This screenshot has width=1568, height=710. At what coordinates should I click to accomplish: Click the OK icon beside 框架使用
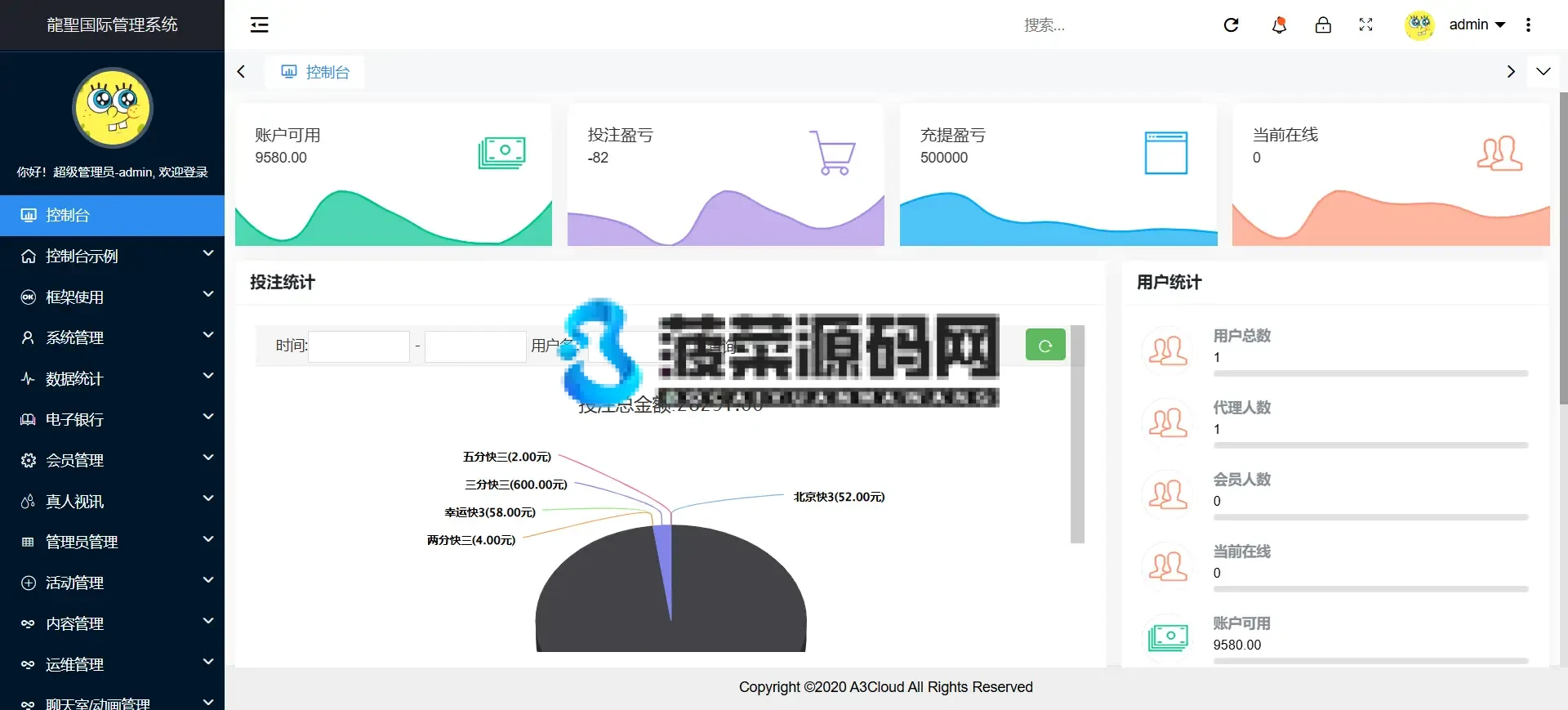pyautogui.click(x=28, y=297)
